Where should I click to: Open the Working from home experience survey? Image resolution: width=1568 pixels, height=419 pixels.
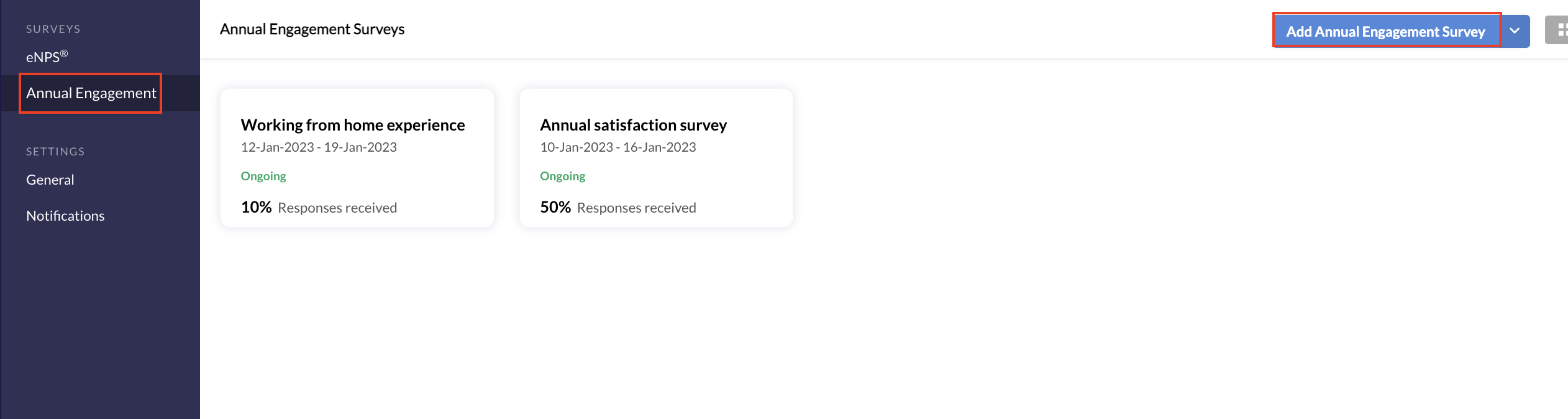click(353, 125)
